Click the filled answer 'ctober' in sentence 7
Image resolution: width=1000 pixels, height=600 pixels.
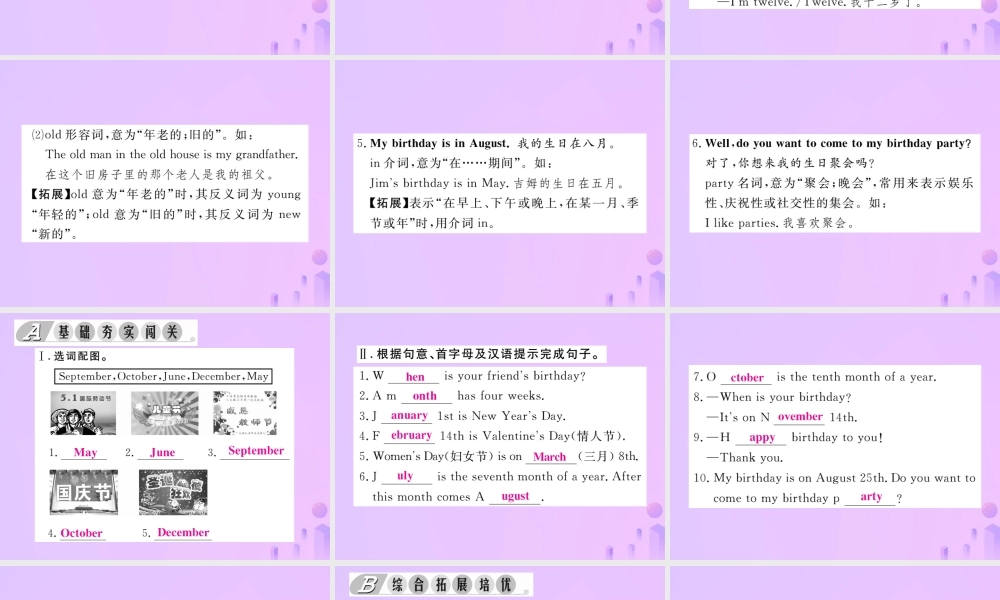pyautogui.click(x=747, y=377)
